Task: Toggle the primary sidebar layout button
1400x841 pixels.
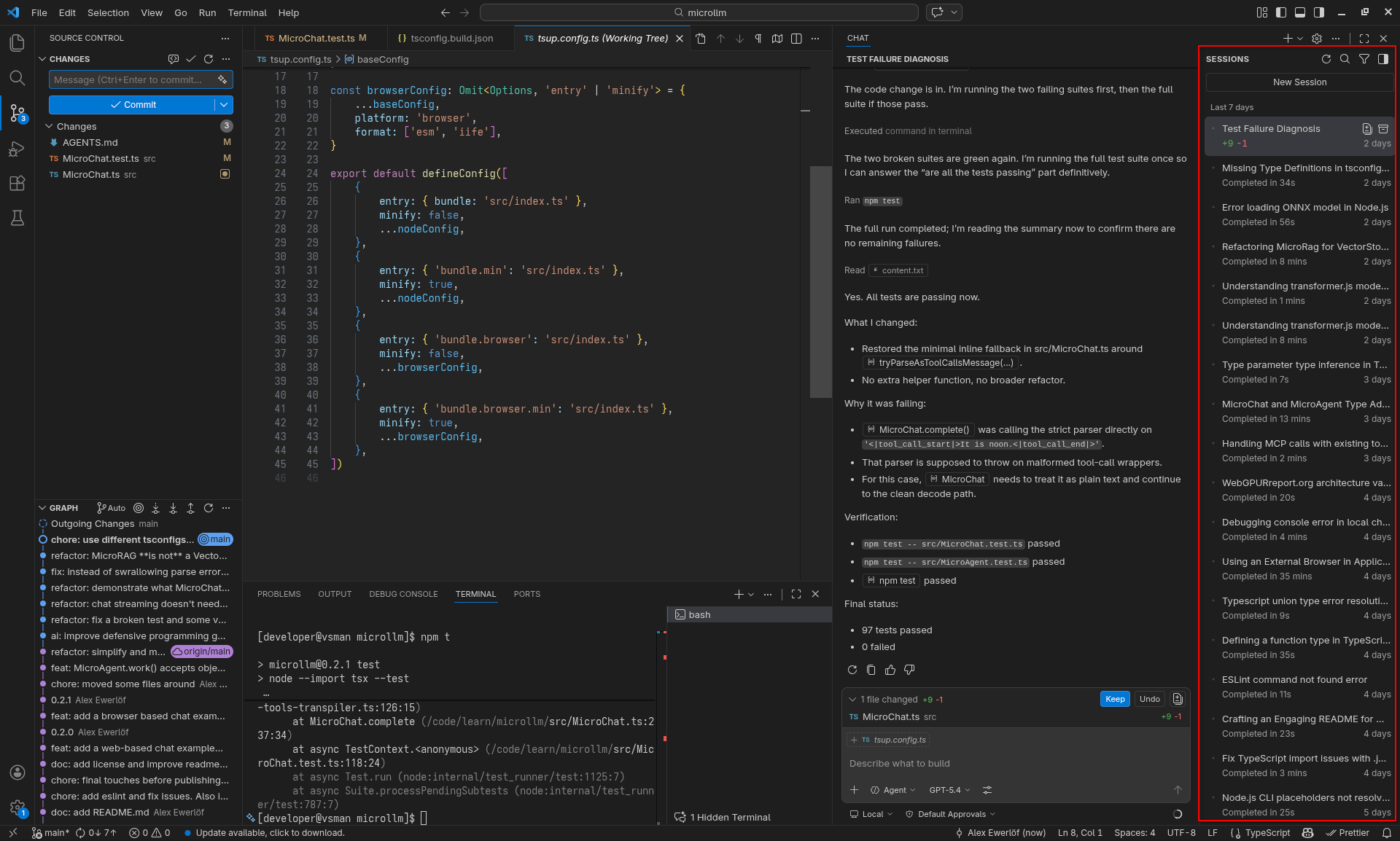Action: pos(1281,12)
